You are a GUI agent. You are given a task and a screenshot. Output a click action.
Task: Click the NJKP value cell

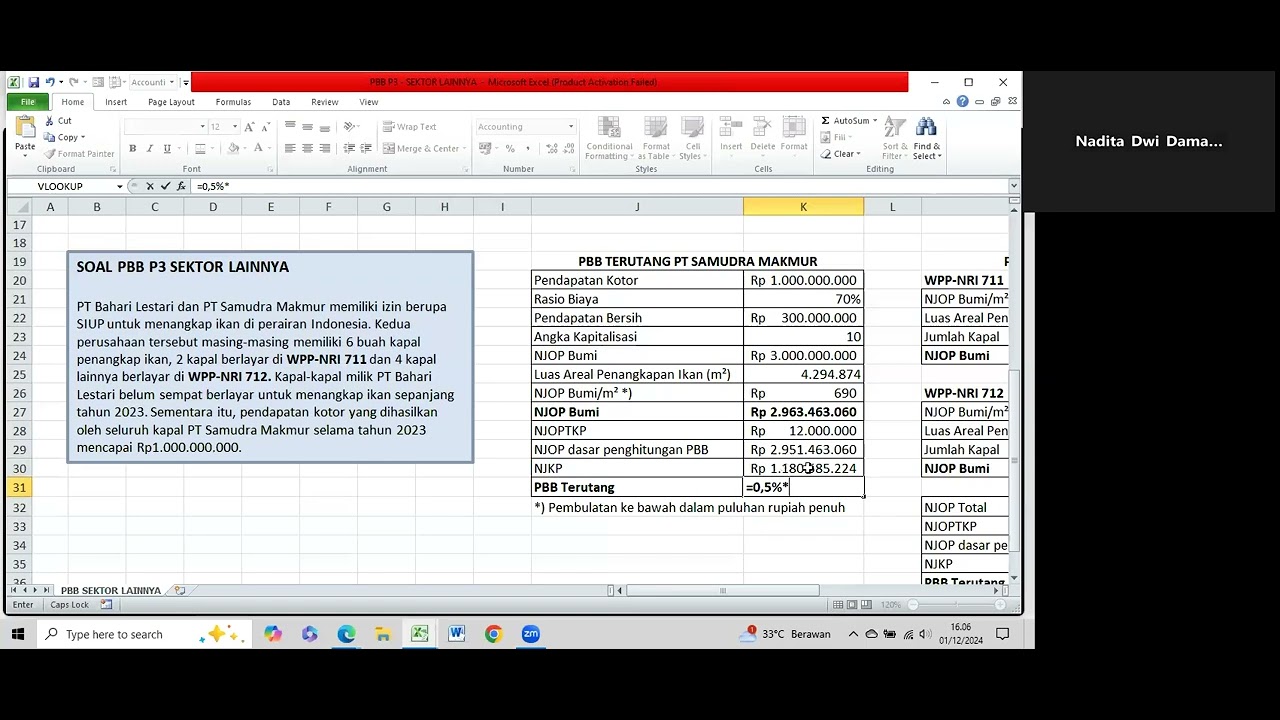tap(803, 469)
